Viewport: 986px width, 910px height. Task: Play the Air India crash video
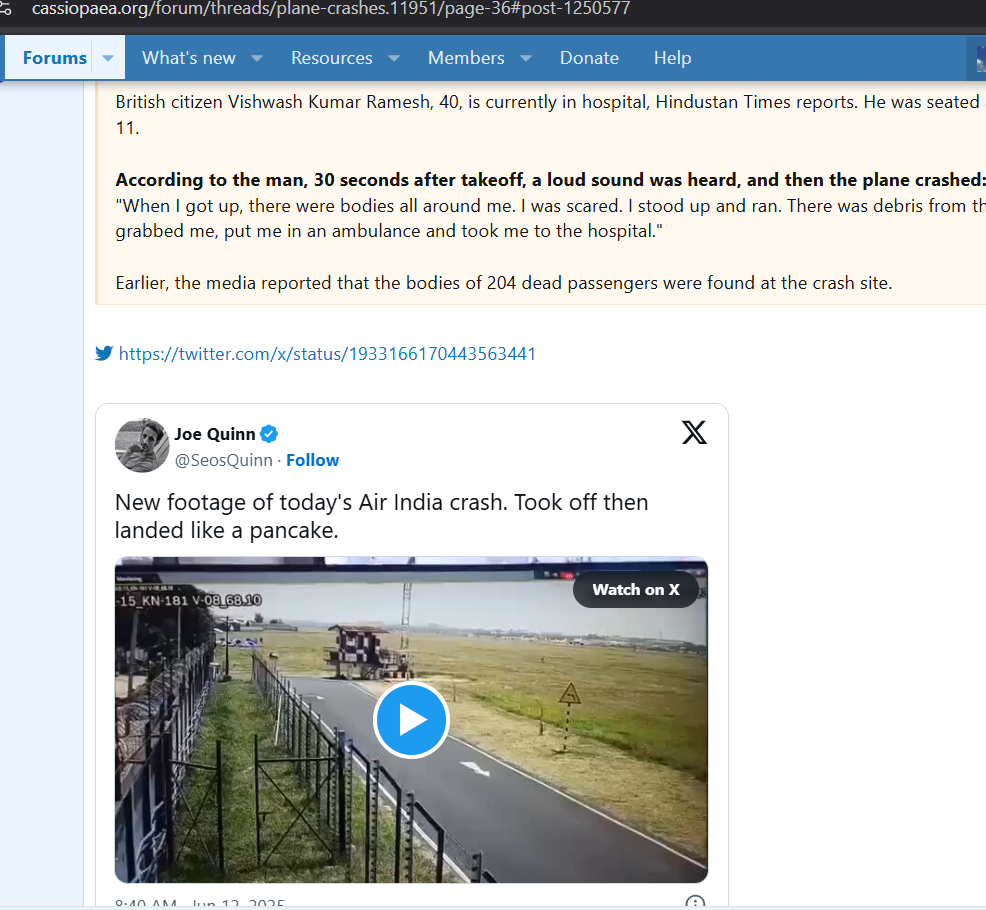411,720
